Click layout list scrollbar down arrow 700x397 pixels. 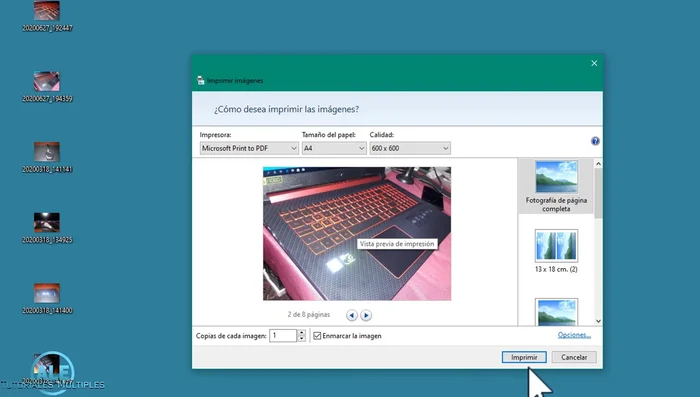pos(598,321)
